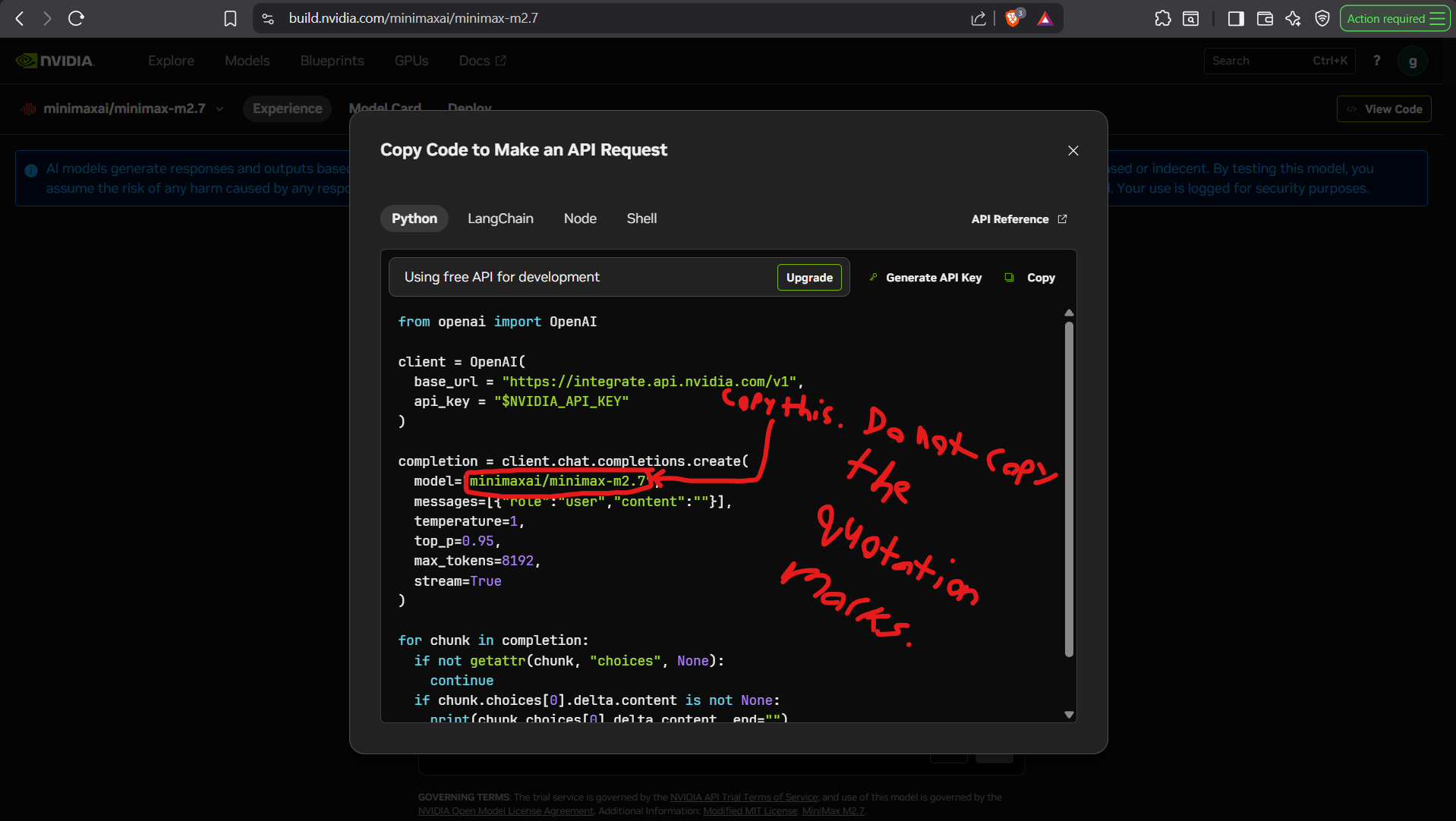Open the Blueprints menu item
Screen dimensions: 1456x821
332,61
